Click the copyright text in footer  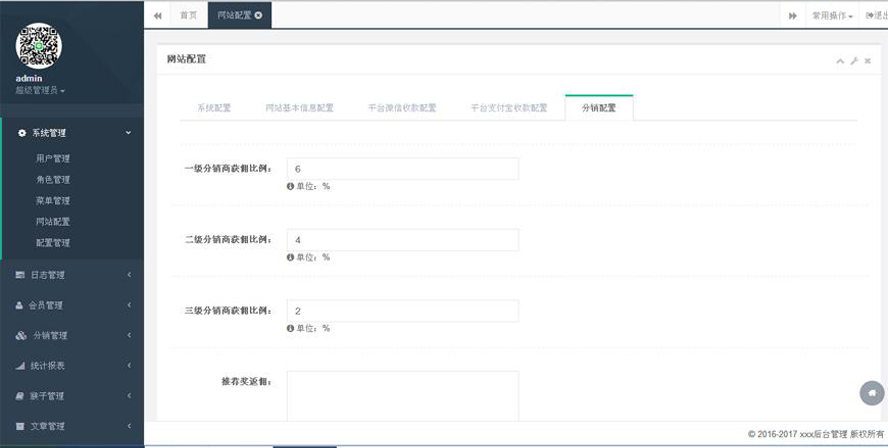[816, 434]
